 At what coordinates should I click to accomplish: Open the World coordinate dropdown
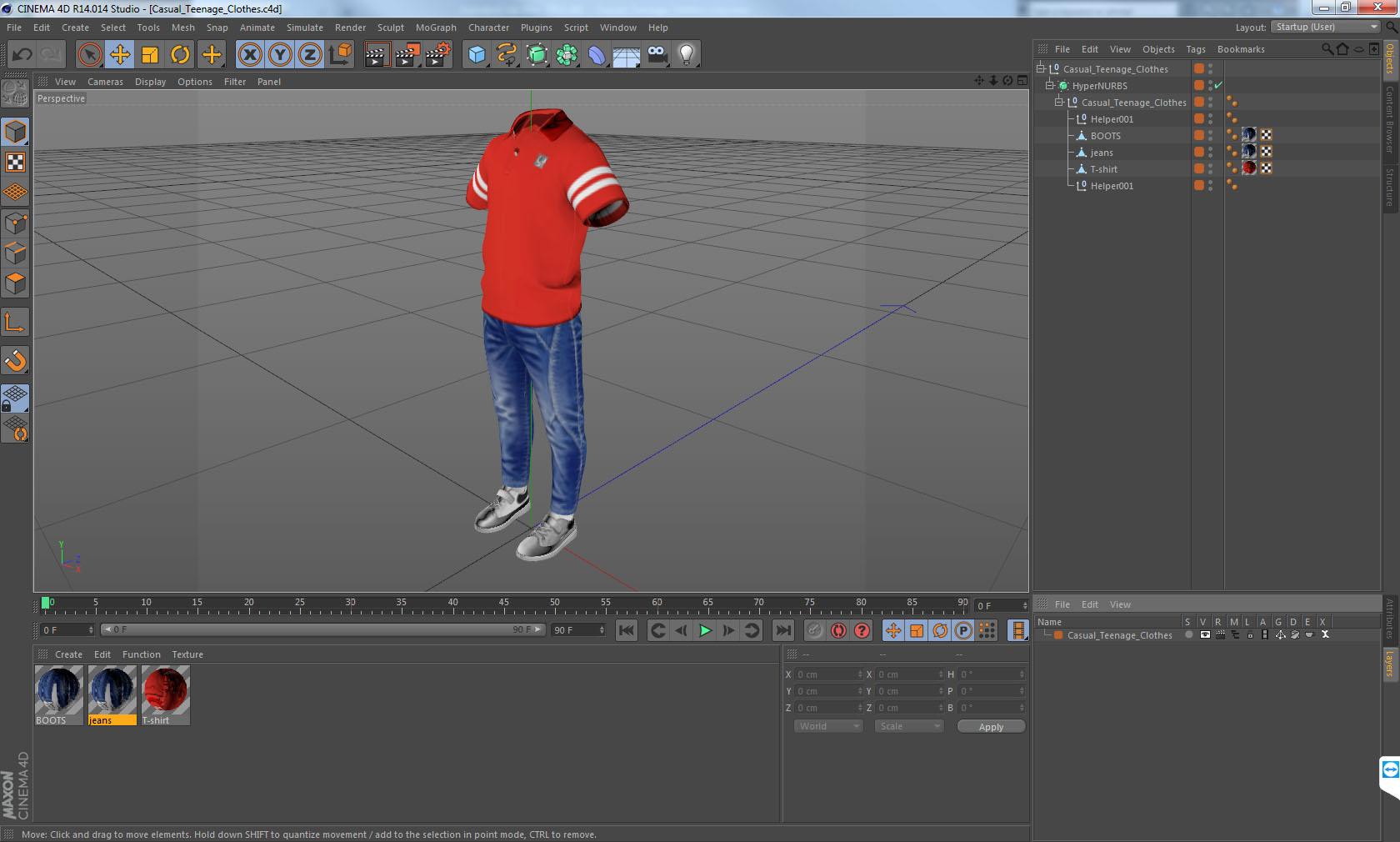pyautogui.click(x=828, y=726)
